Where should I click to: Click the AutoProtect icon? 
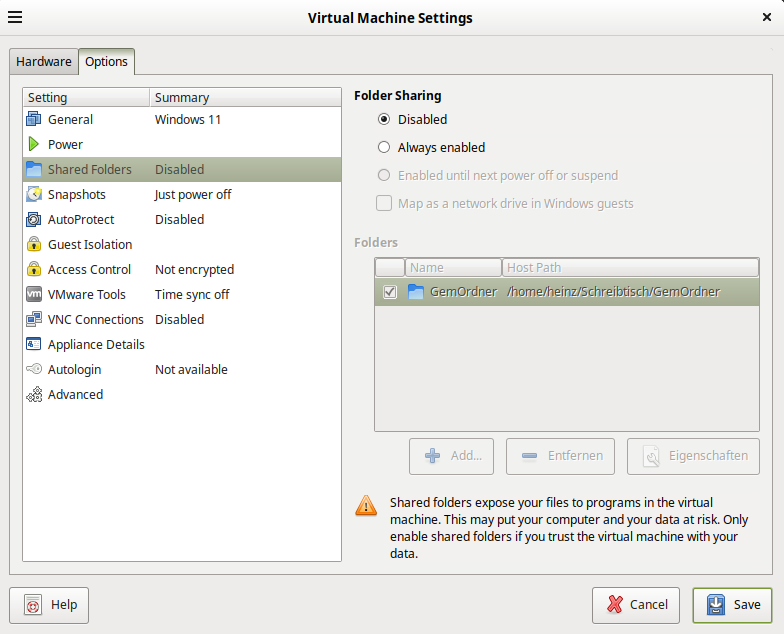[x=34, y=219]
